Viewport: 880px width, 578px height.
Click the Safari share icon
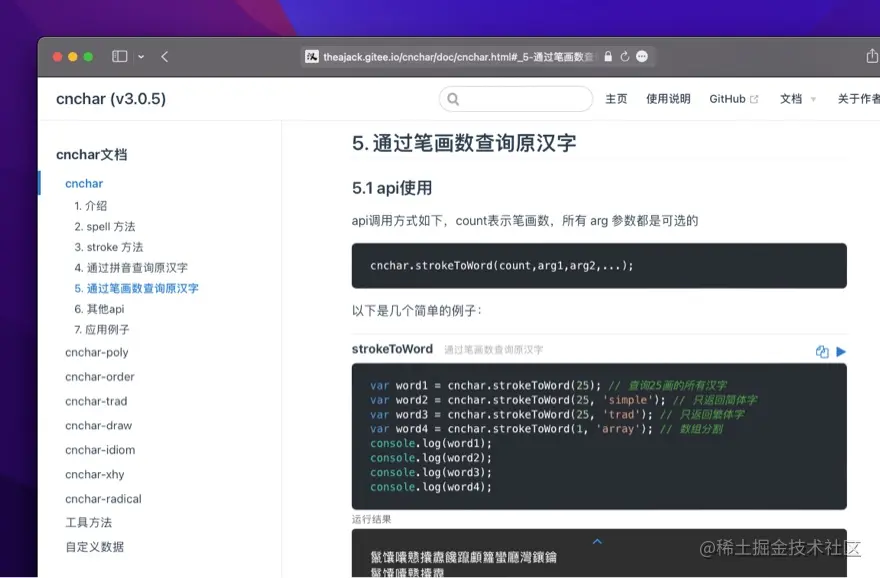872,56
